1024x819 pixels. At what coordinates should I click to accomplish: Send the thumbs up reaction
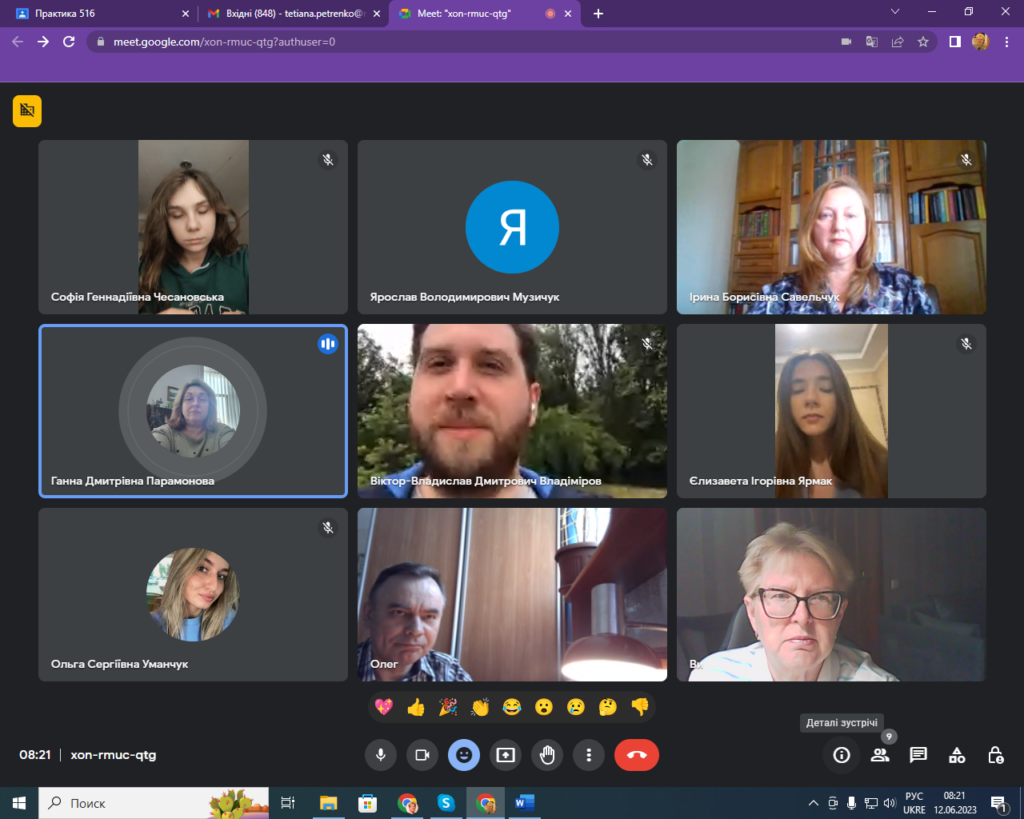(416, 707)
